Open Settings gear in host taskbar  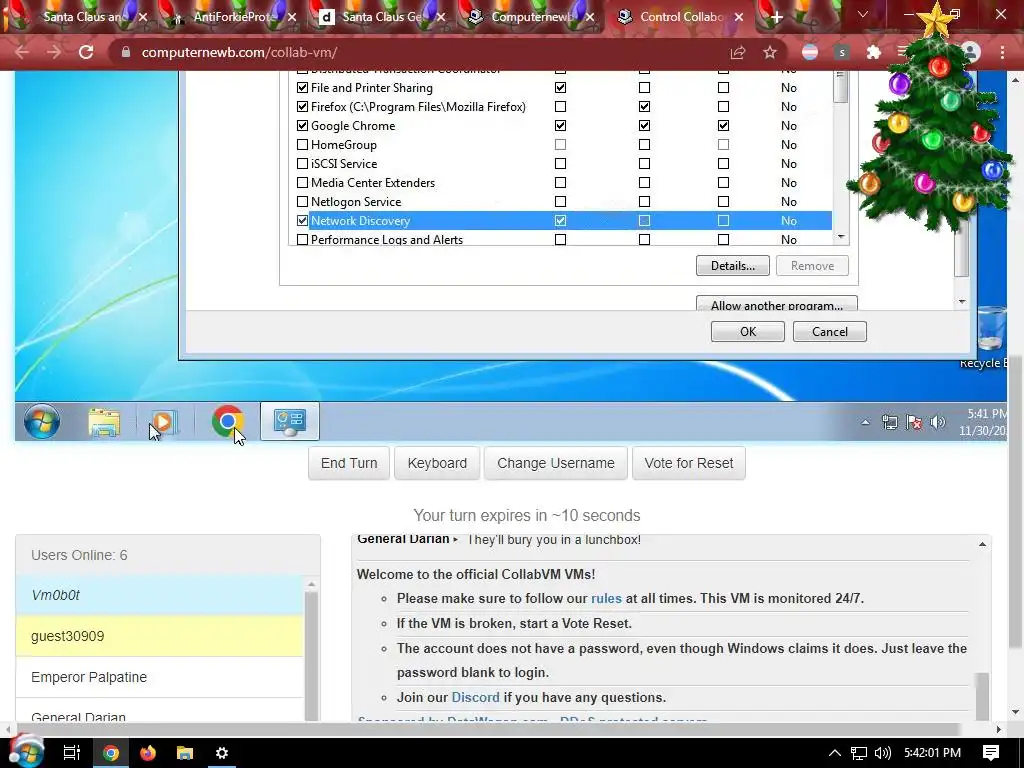222,753
